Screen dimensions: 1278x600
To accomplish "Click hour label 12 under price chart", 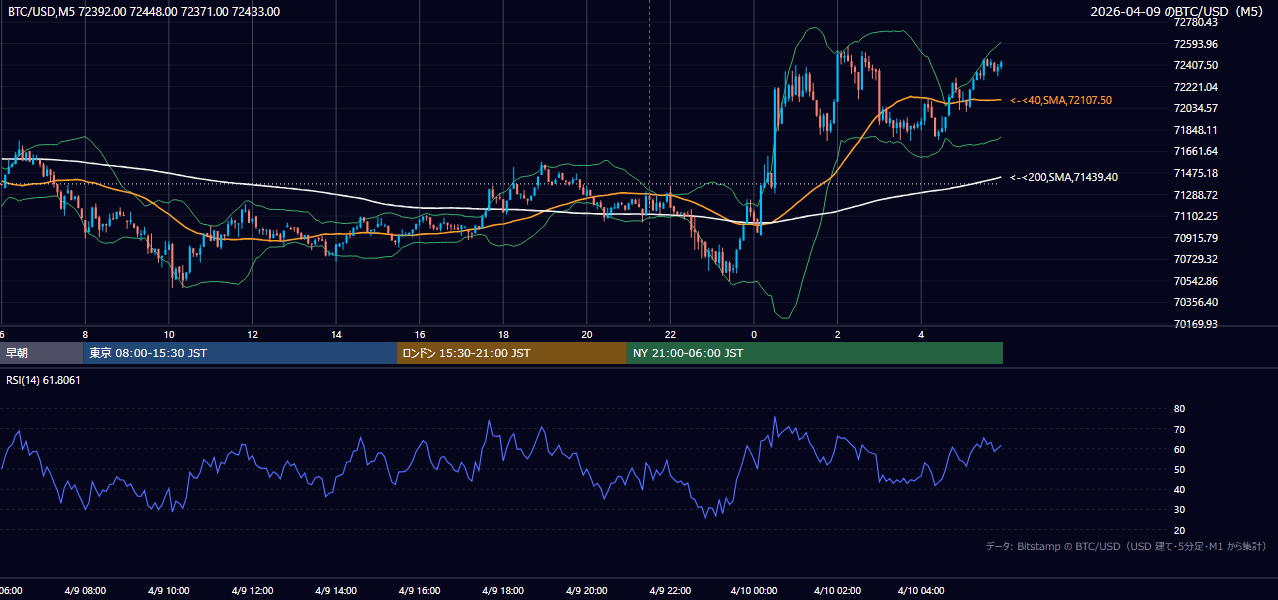I will (253, 335).
